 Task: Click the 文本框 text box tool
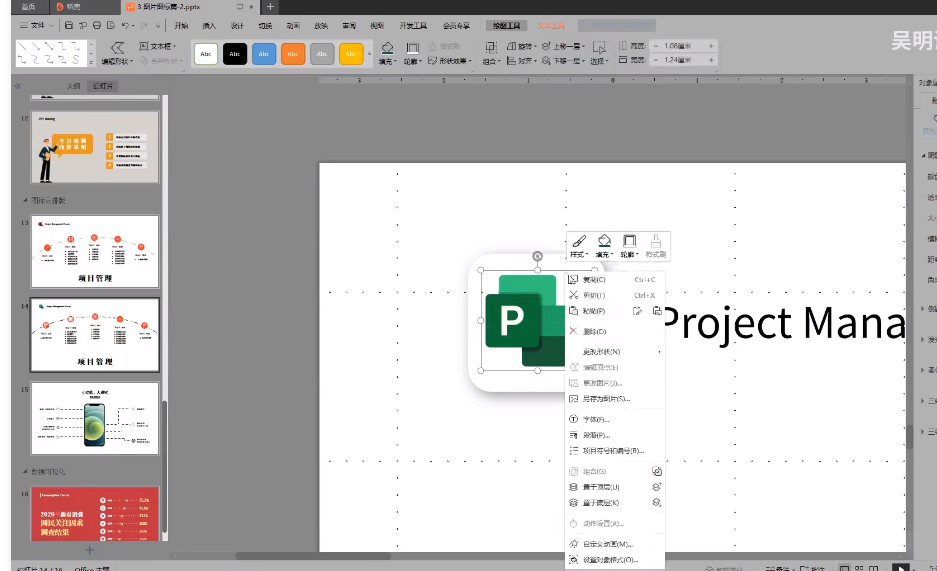[x=158, y=46]
